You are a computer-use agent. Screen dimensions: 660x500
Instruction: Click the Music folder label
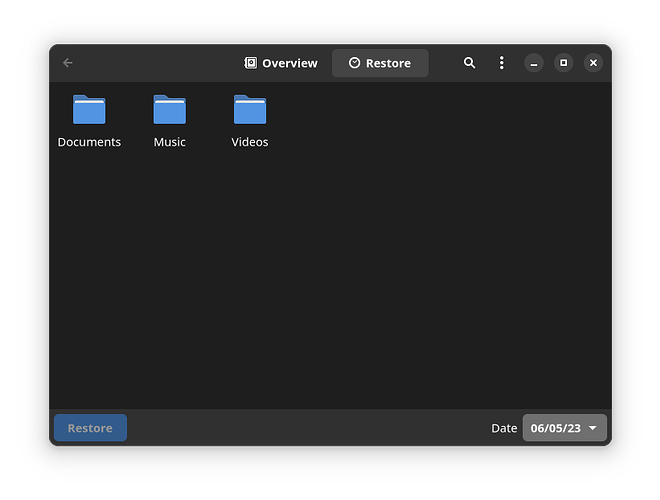point(170,142)
